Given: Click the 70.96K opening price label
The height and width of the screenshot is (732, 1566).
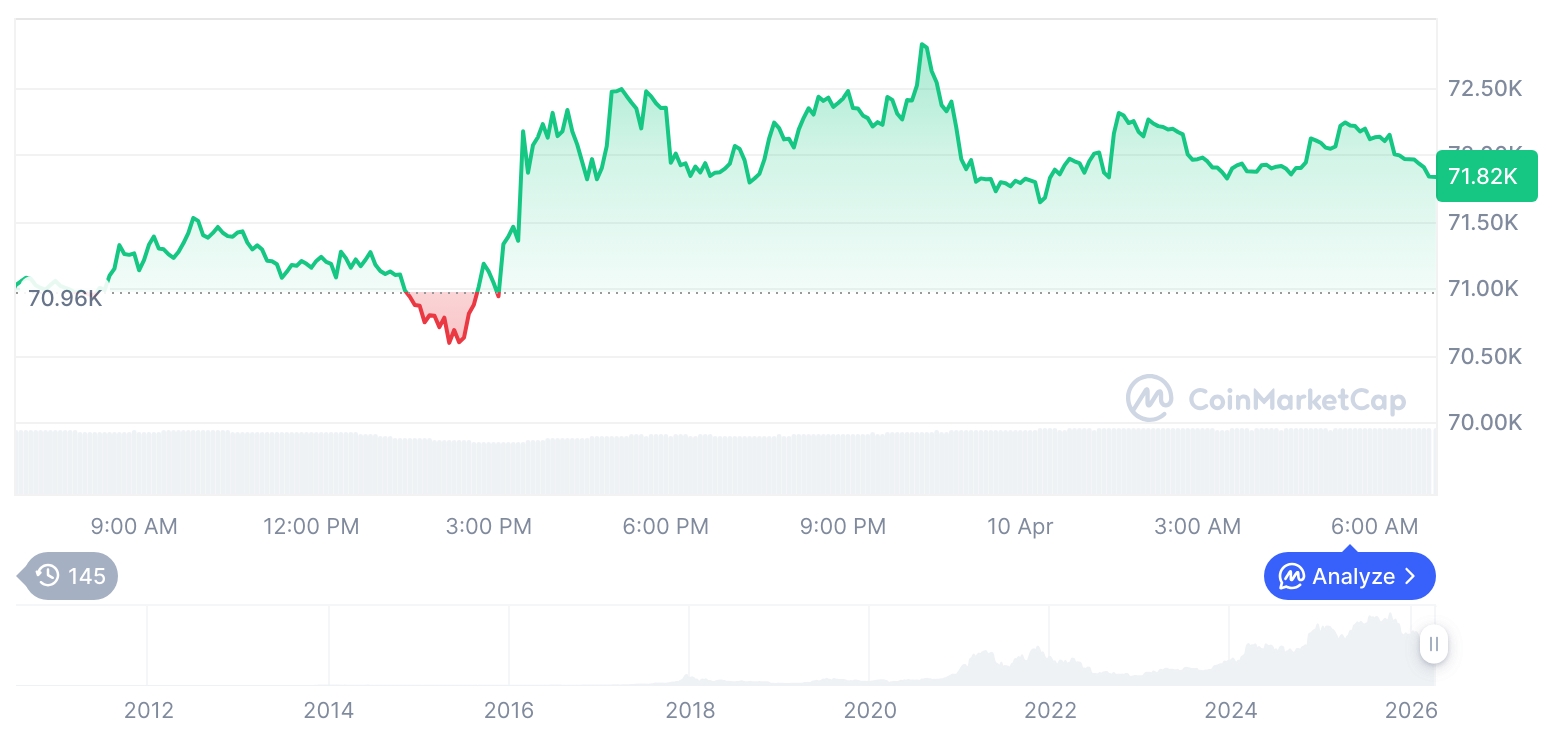Looking at the screenshot, I should [x=65, y=298].
